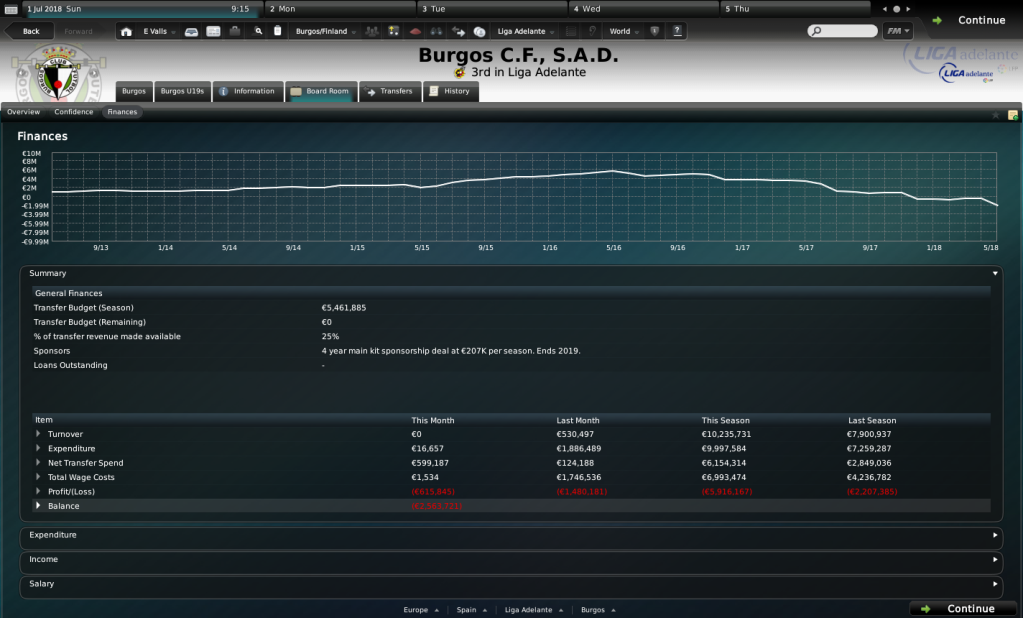Open the Liga Adelante toolbar dropdown
1023x618 pixels.
[526, 31]
